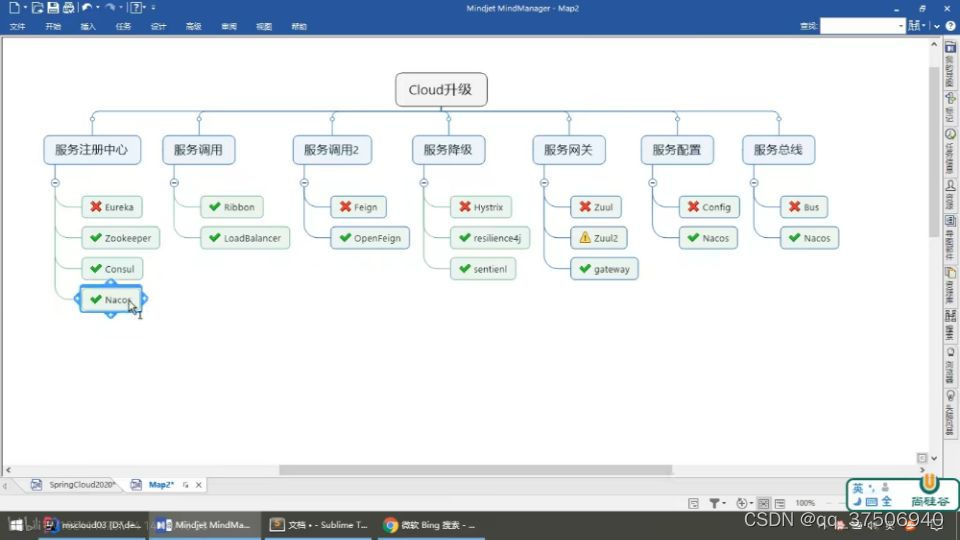The height and width of the screenshot is (540, 960).
Task: Open the first task pane icon in right sidebar
Action: pyautogui.click(x=950, y=48)
